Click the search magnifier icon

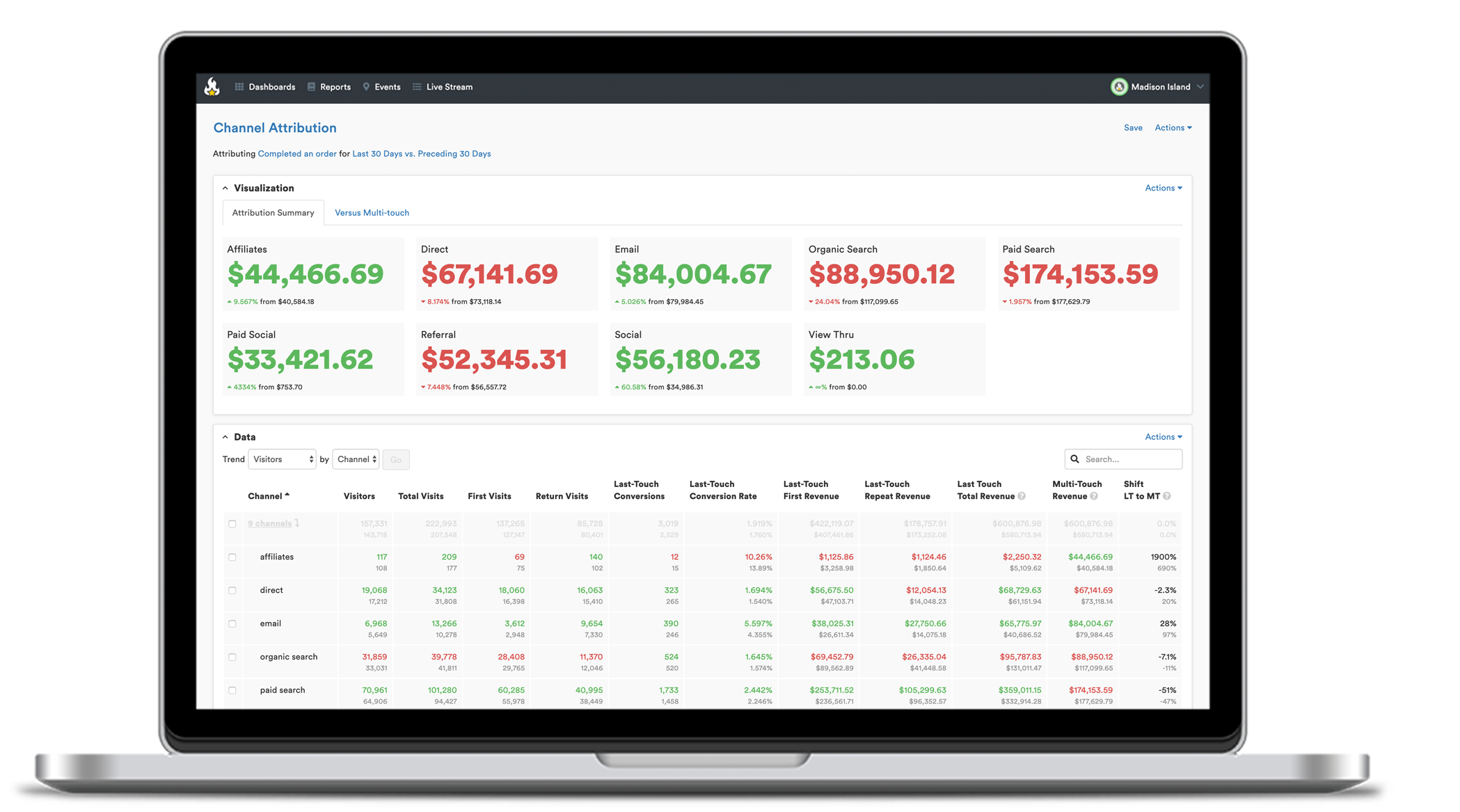point(1075,459)
